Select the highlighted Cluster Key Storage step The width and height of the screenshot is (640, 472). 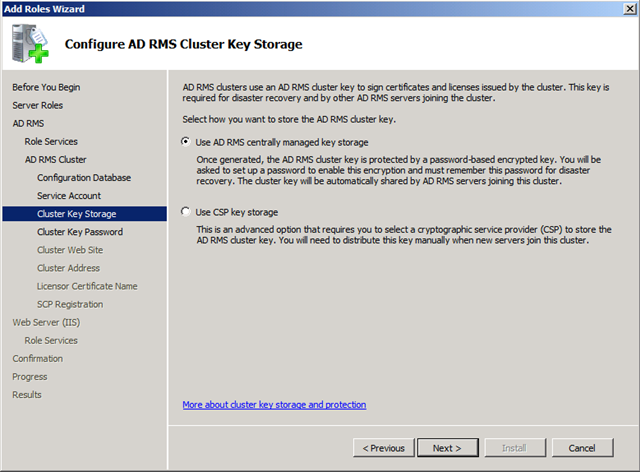84,214
